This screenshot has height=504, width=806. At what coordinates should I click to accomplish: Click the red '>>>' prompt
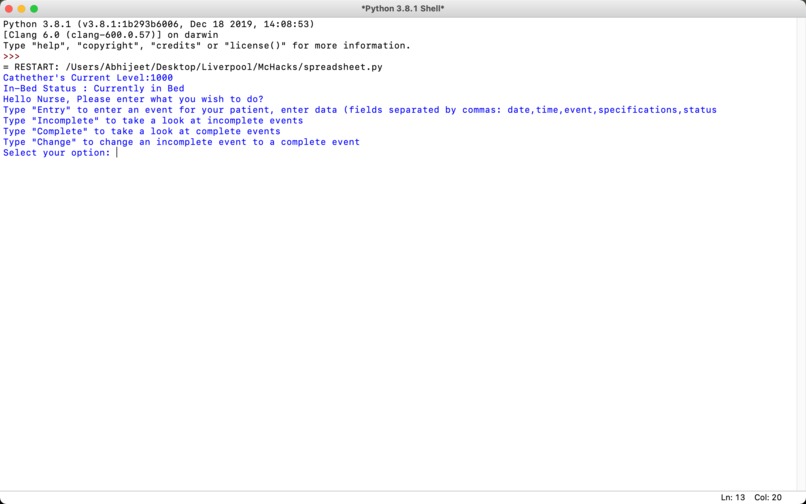[x=11, y=57]
